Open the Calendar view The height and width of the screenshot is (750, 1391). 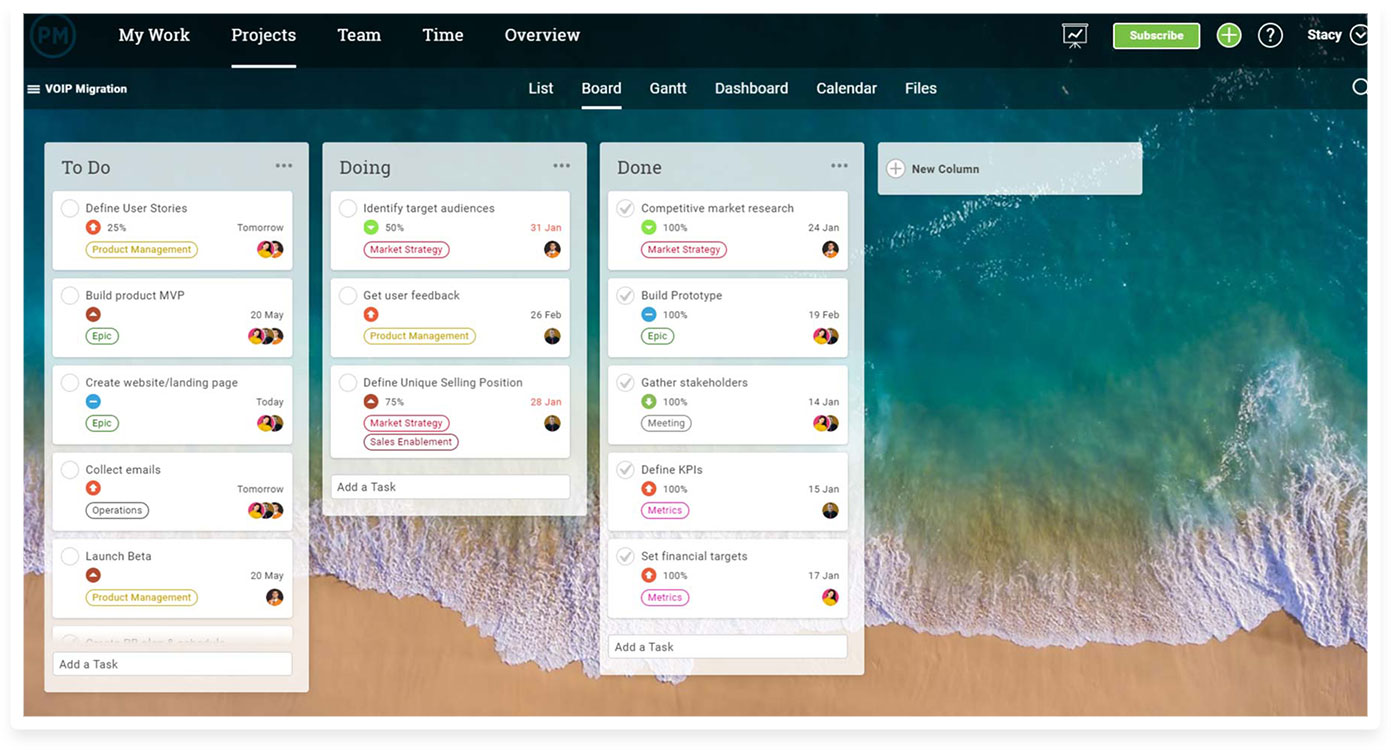846,88
